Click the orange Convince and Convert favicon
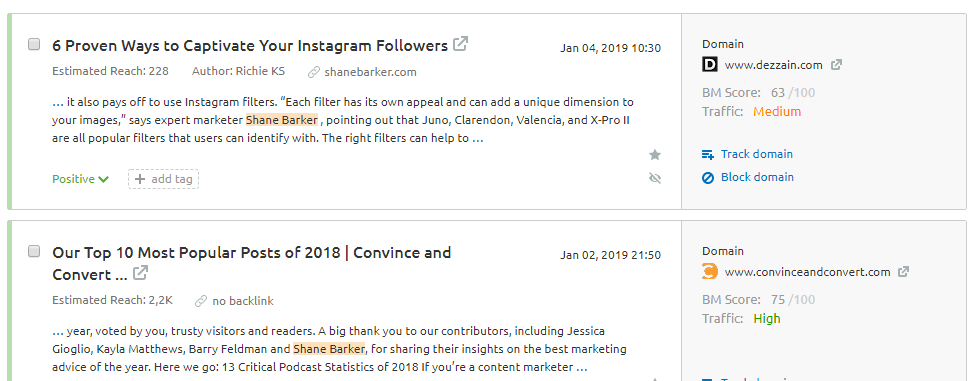This screenshot has height=381, width=969. 709,271
